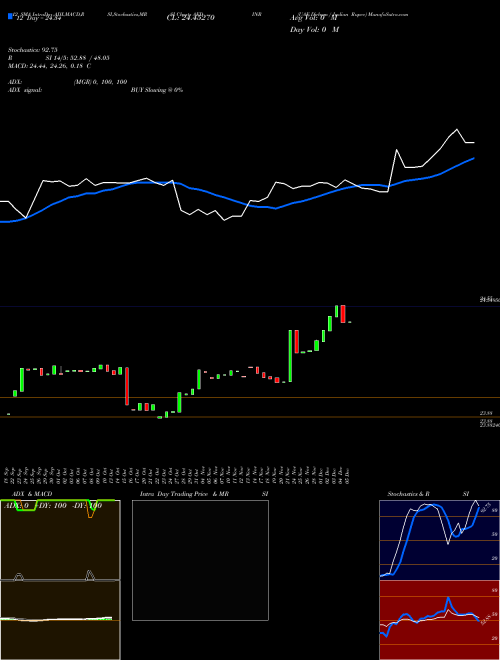
Task: Click the long red drop candlestick in October
Action: 127,386
